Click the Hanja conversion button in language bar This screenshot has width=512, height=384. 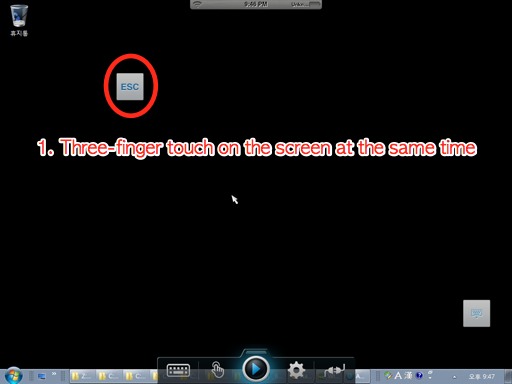click(x=409, y=376)
